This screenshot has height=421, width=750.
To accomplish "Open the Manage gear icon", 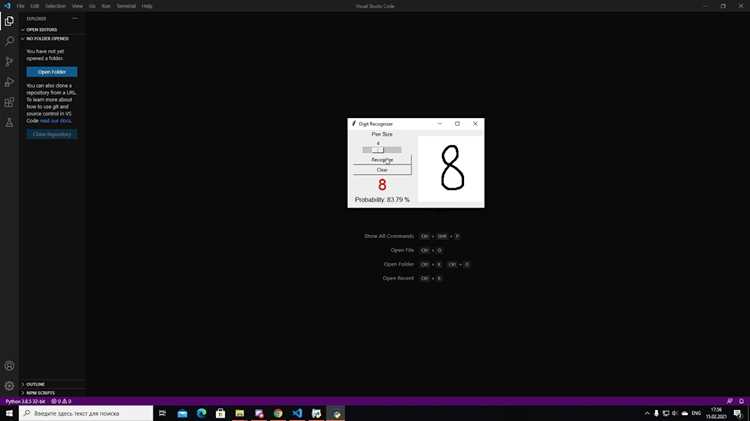I will tap(9, 386).
